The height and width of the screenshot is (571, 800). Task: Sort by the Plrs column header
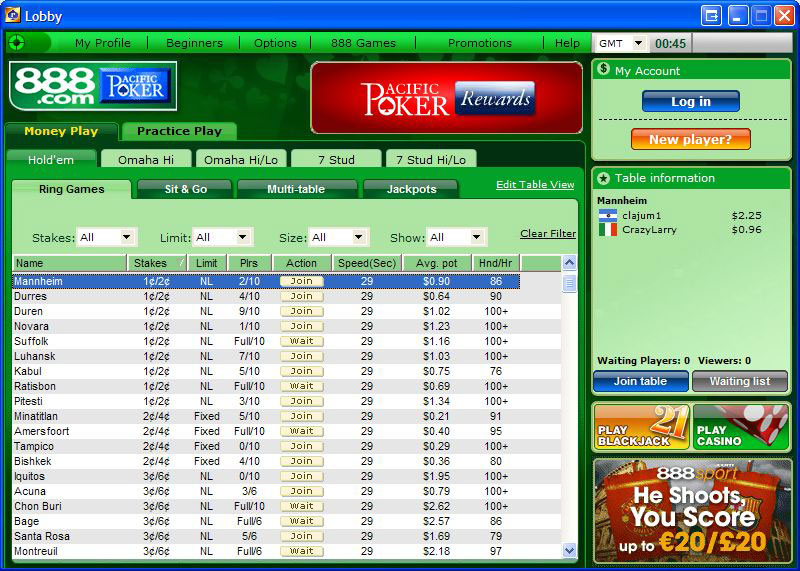click(x=249, y=263)
